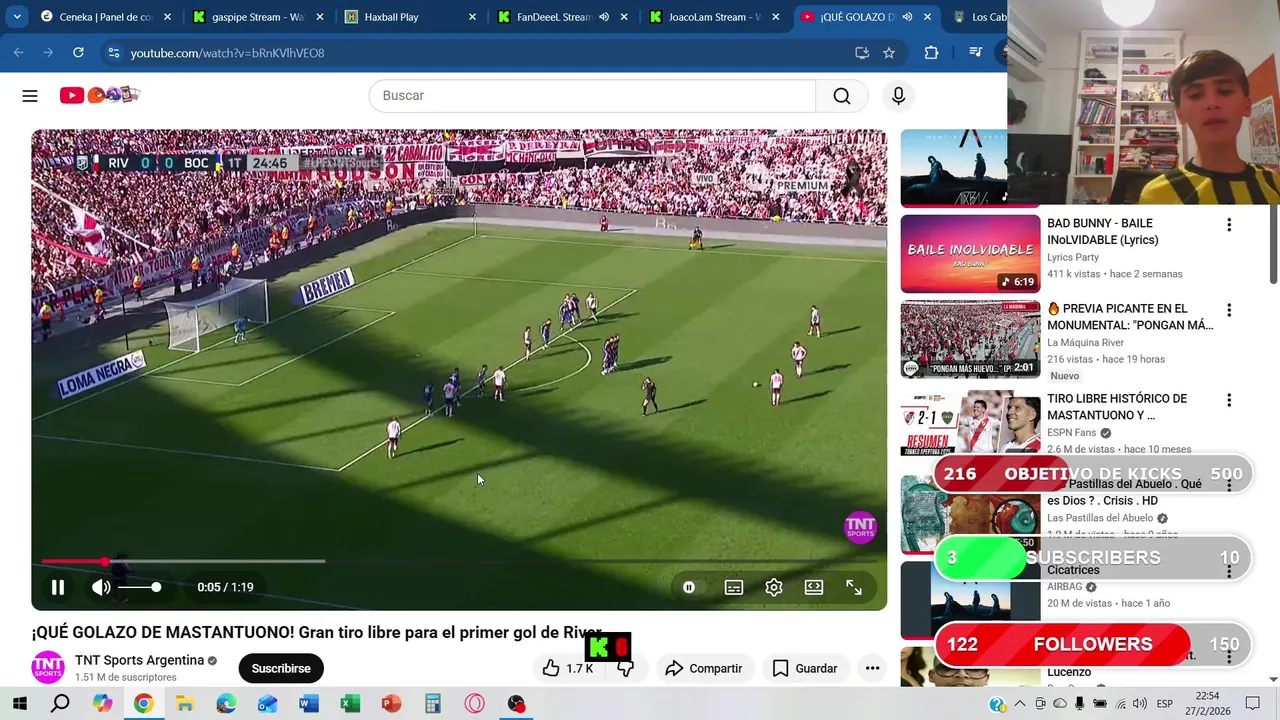
Task: Switch to FanDeeeL Stream tab
Action: point(554,17)
